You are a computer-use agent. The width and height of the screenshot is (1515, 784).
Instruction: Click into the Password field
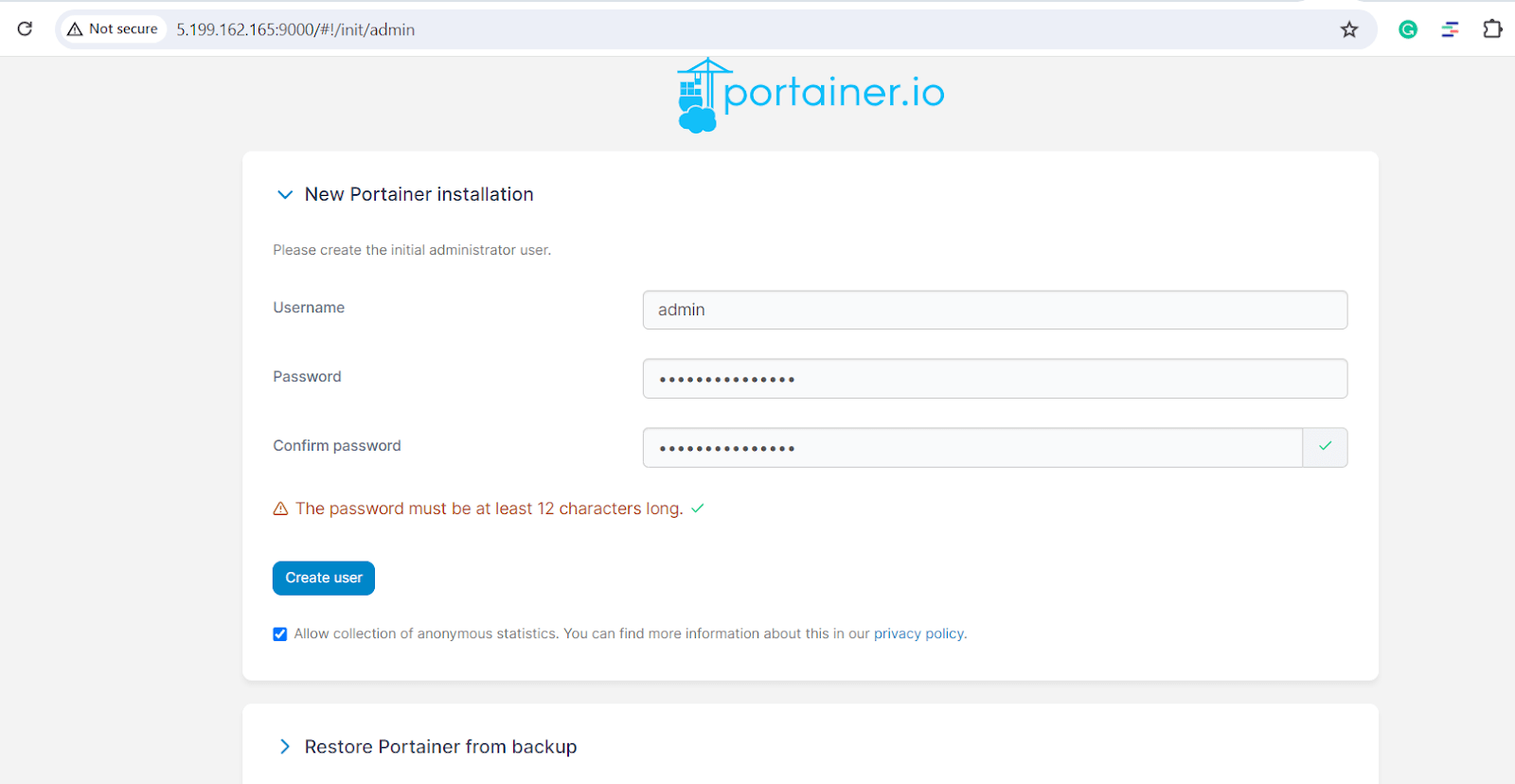994,379
